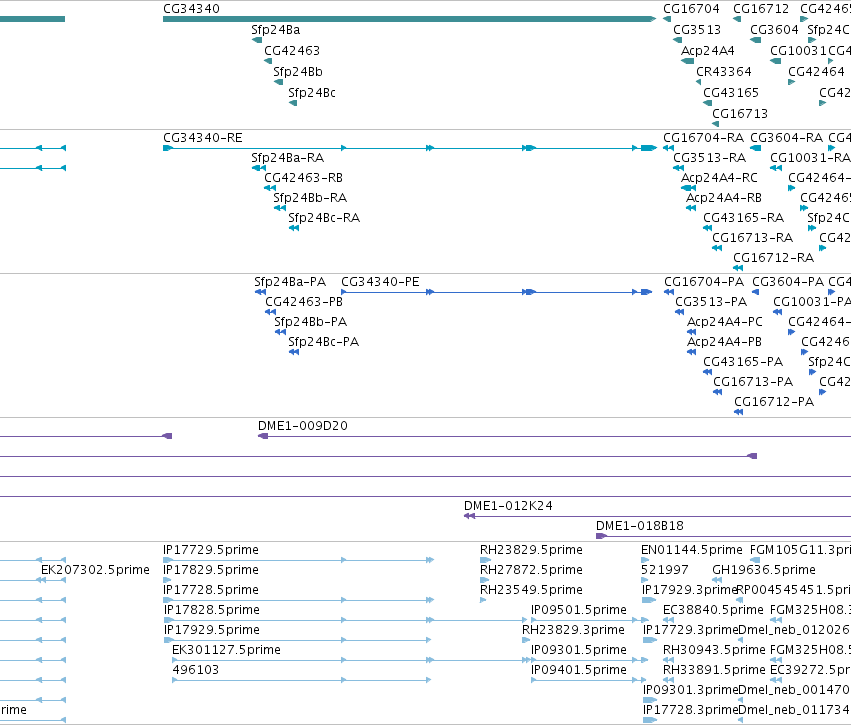This screenshot has height=725, width=851.
Task: Click the CG43165 gene label
Action: (731, 93)
